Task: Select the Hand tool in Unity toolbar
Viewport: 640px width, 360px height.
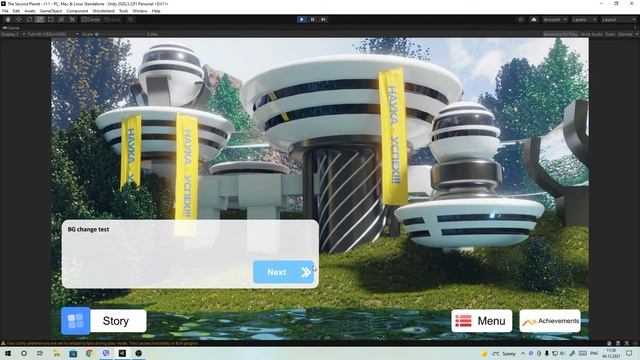Action: coord(8,19)
